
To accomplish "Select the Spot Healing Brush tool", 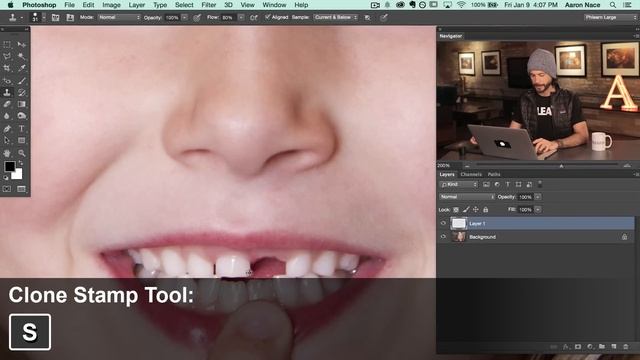I will [x=7, y=80].
